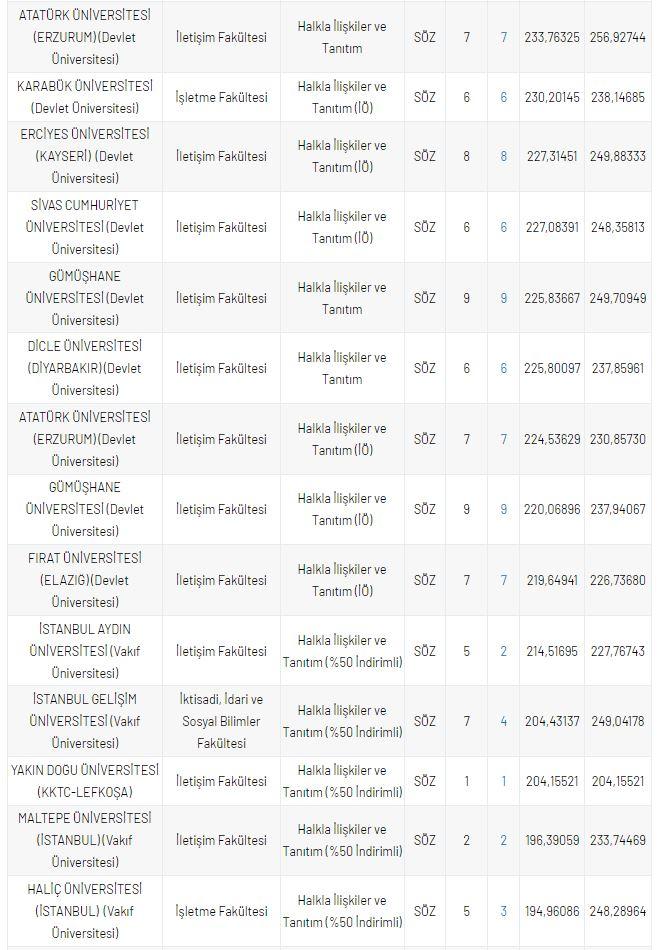Open blue link in Sivas Cumhuriyet row
This screenshot has width=663, height=950.
504,227
